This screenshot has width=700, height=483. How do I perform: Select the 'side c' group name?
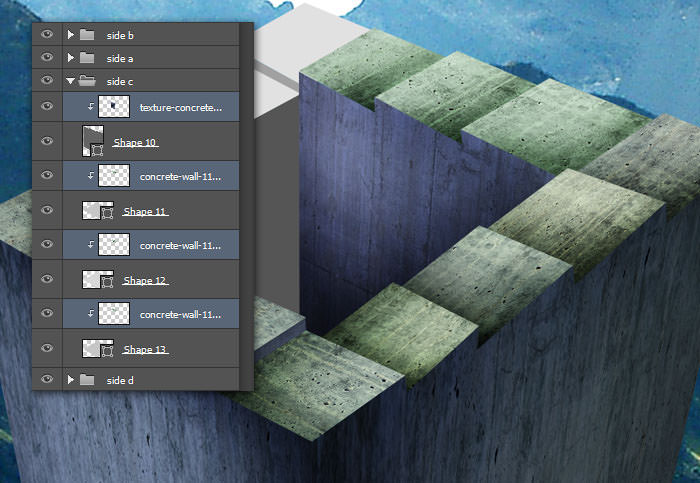click(120, 81)
